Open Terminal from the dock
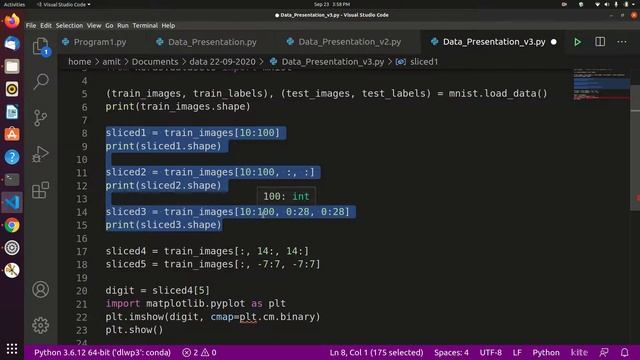 pyautogui.click(x=12, y=180)
